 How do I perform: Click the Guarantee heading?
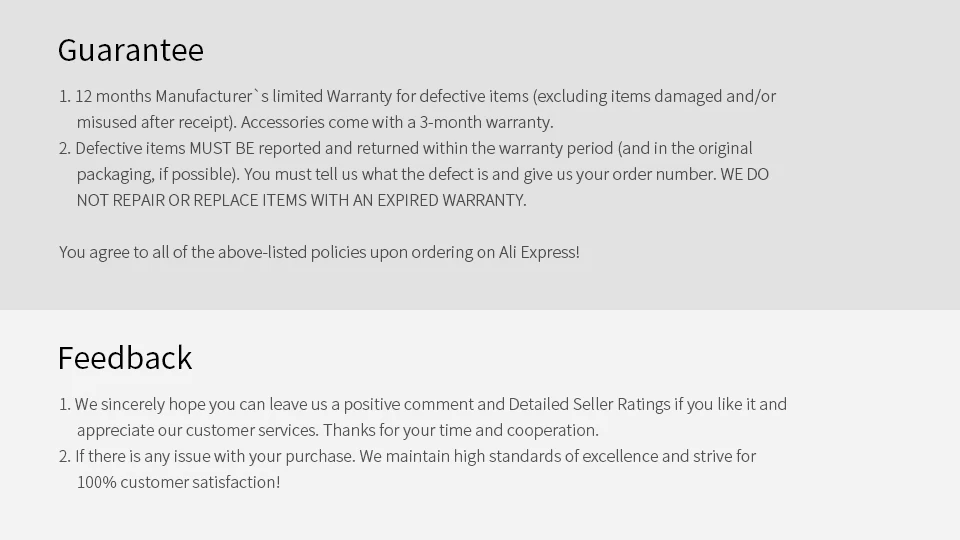point(130,50)
